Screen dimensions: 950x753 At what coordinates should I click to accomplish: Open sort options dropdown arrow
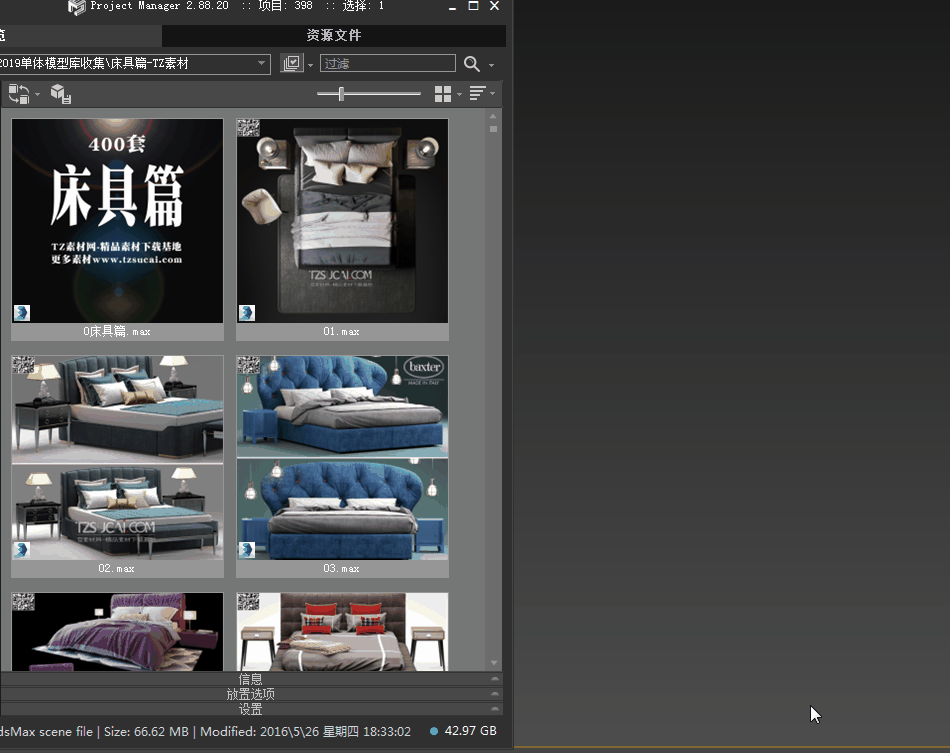(493, 93)
